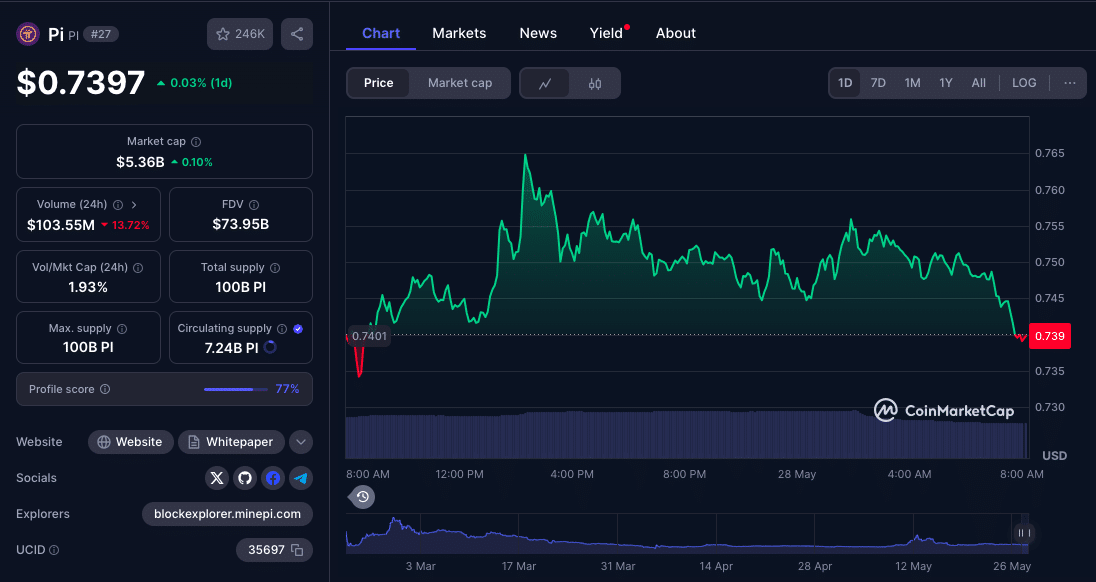Screen dimensions: 1096x582
Task: Expand Volume (24h) details arrow
Action: (134, 205)
